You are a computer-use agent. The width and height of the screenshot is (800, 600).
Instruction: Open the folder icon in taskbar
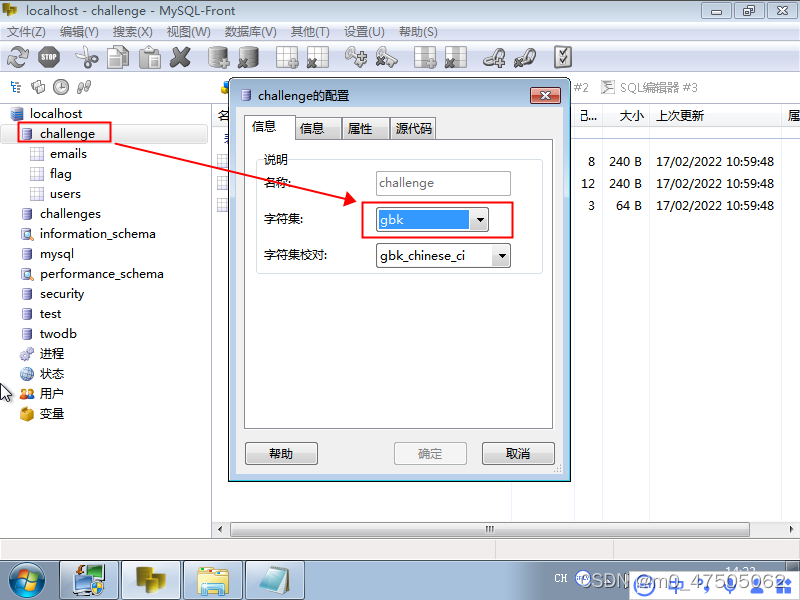(x=213, y=581)
